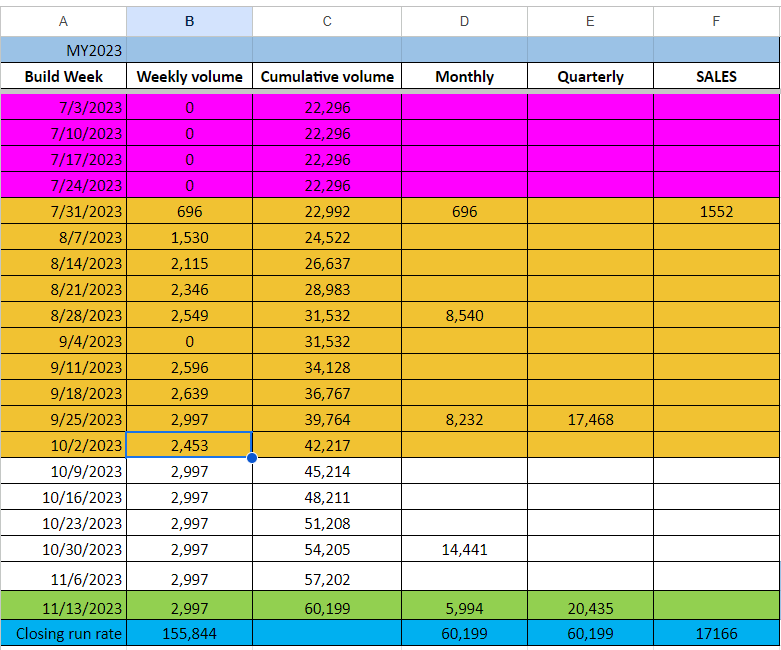Select column A header

[x=64, y=21]
